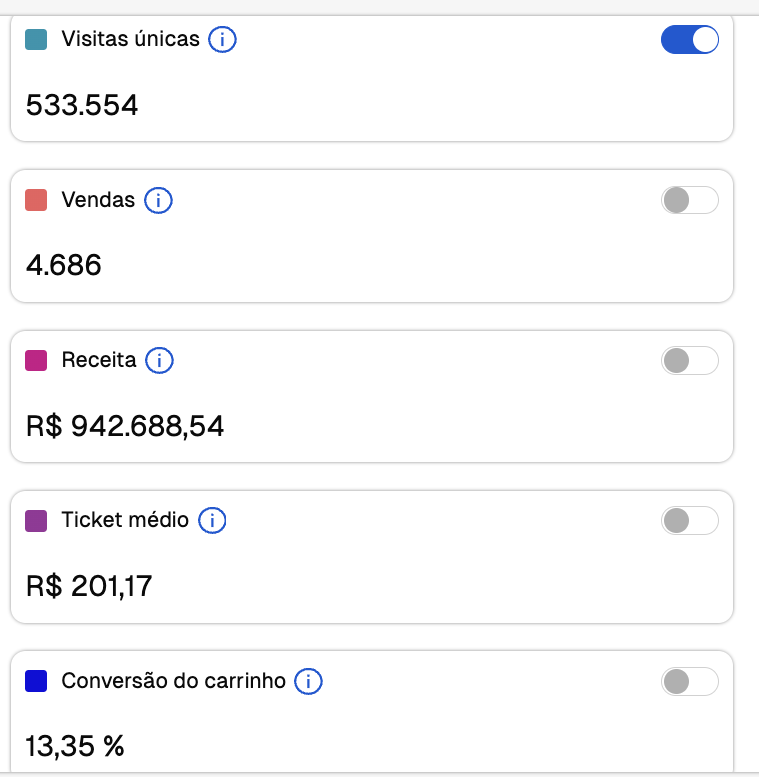
Task: Open the info icon beside Visitas únicas
Action: (222, 39)
